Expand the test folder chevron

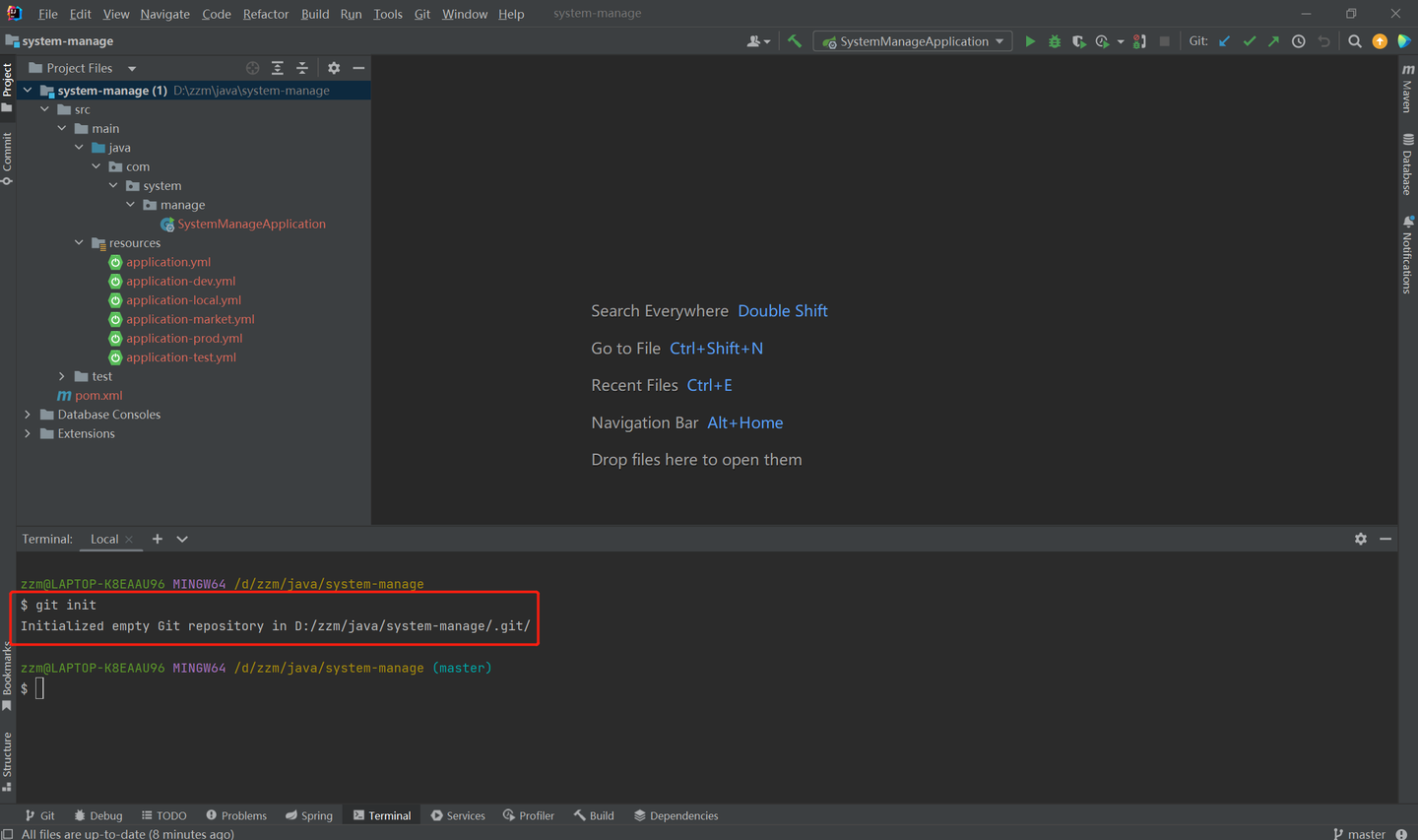point(62,376)
